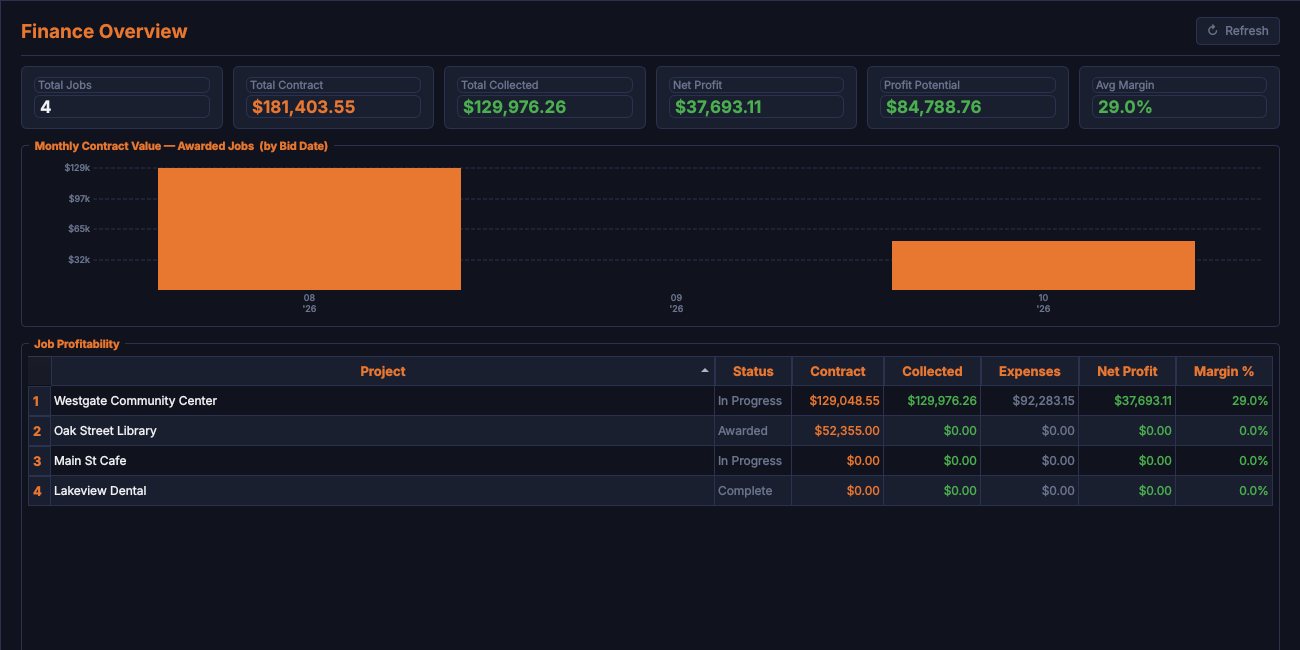Click row number 1 in Job Profitability
Viewport: 1300px width, 650px height.
click(x=38, y=401)
